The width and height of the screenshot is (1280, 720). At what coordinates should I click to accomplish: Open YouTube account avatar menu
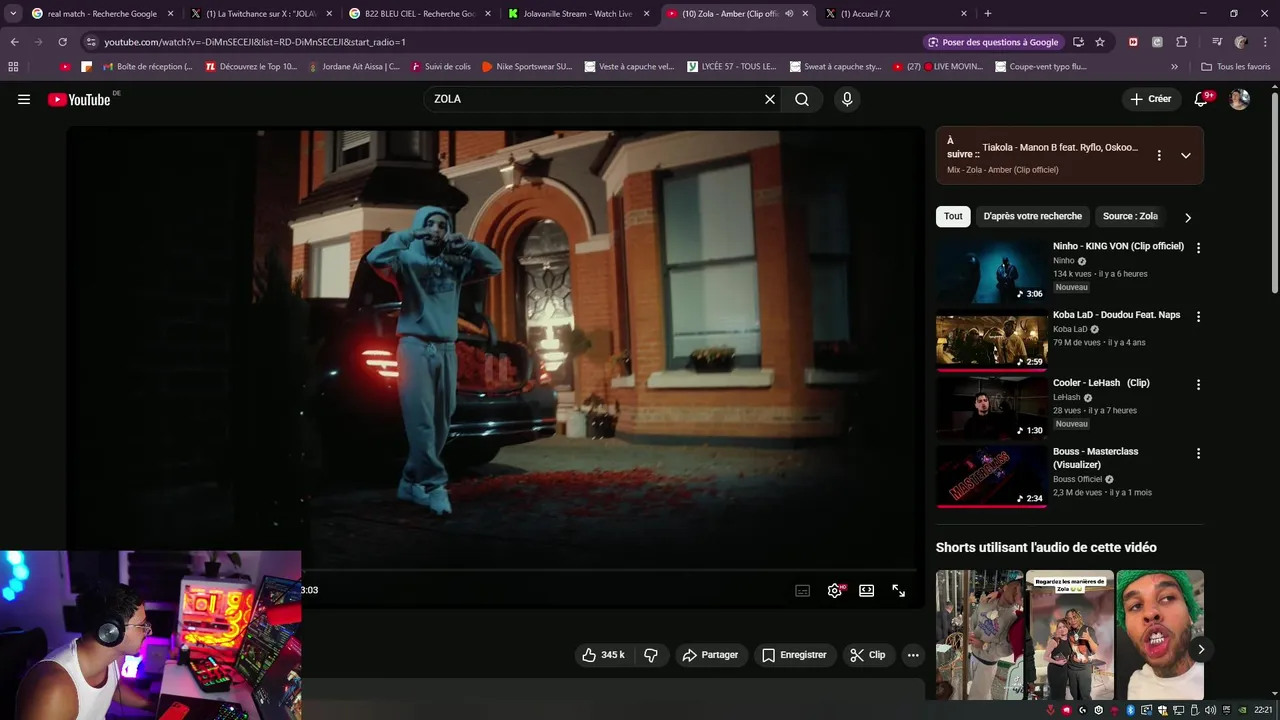[x=1239, y=99]
